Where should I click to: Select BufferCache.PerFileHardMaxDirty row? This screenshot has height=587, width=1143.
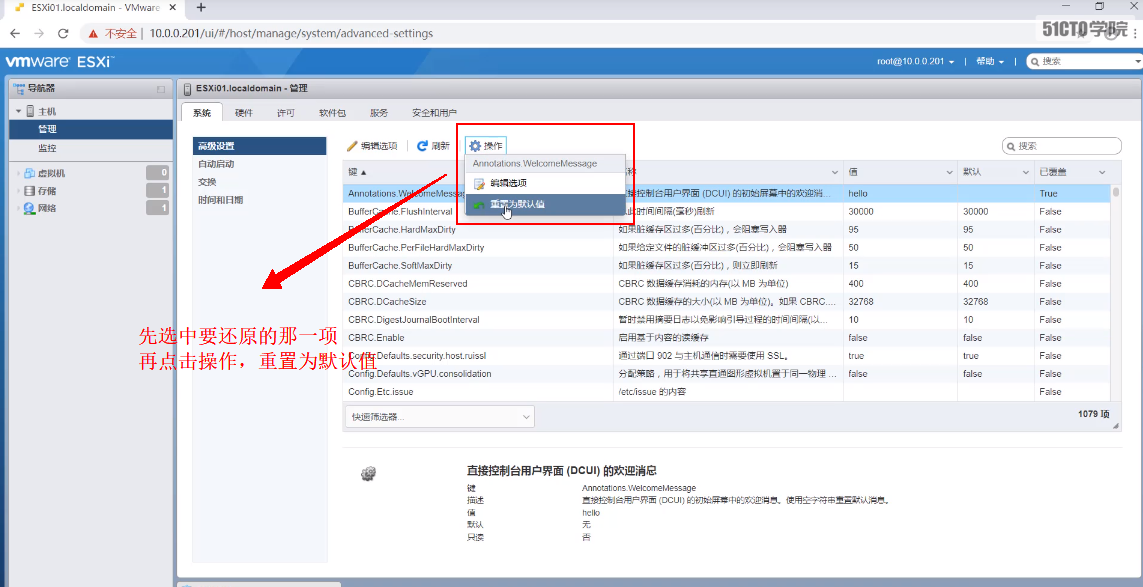pos(727,248)
